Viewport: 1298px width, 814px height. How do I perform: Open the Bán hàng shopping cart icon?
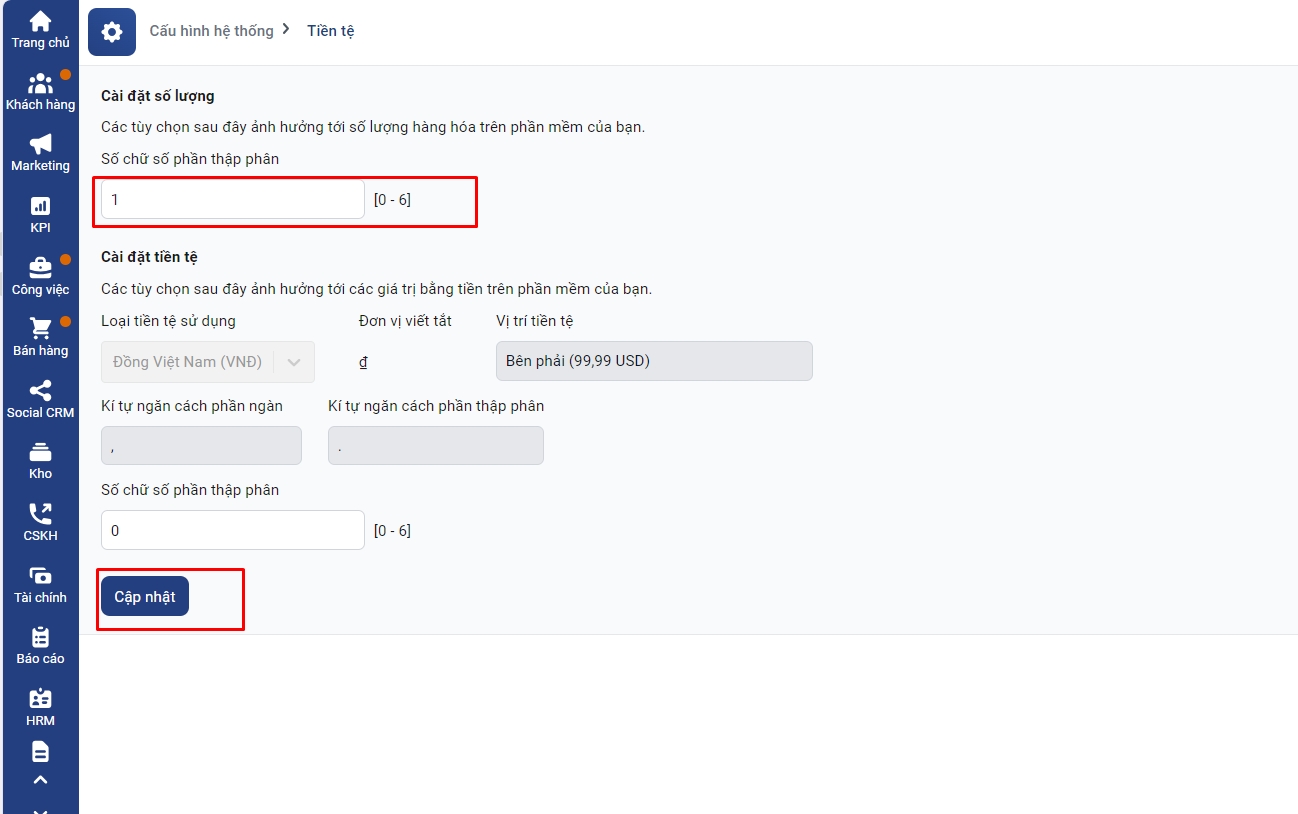40,330
